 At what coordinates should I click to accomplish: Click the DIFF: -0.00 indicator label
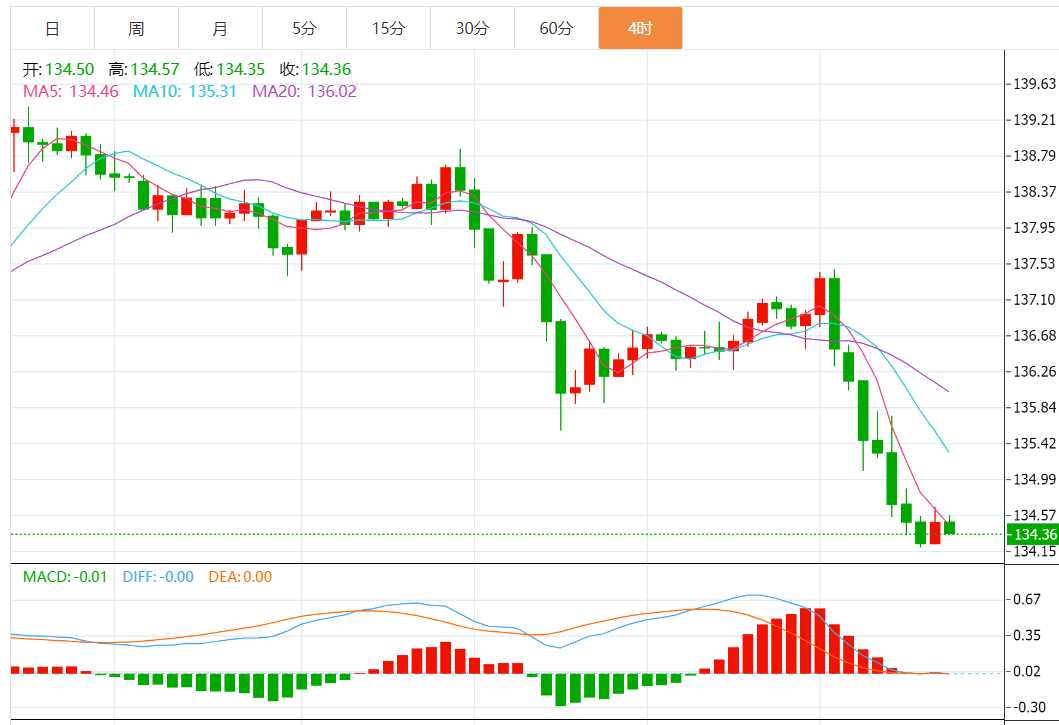[158, 577]
